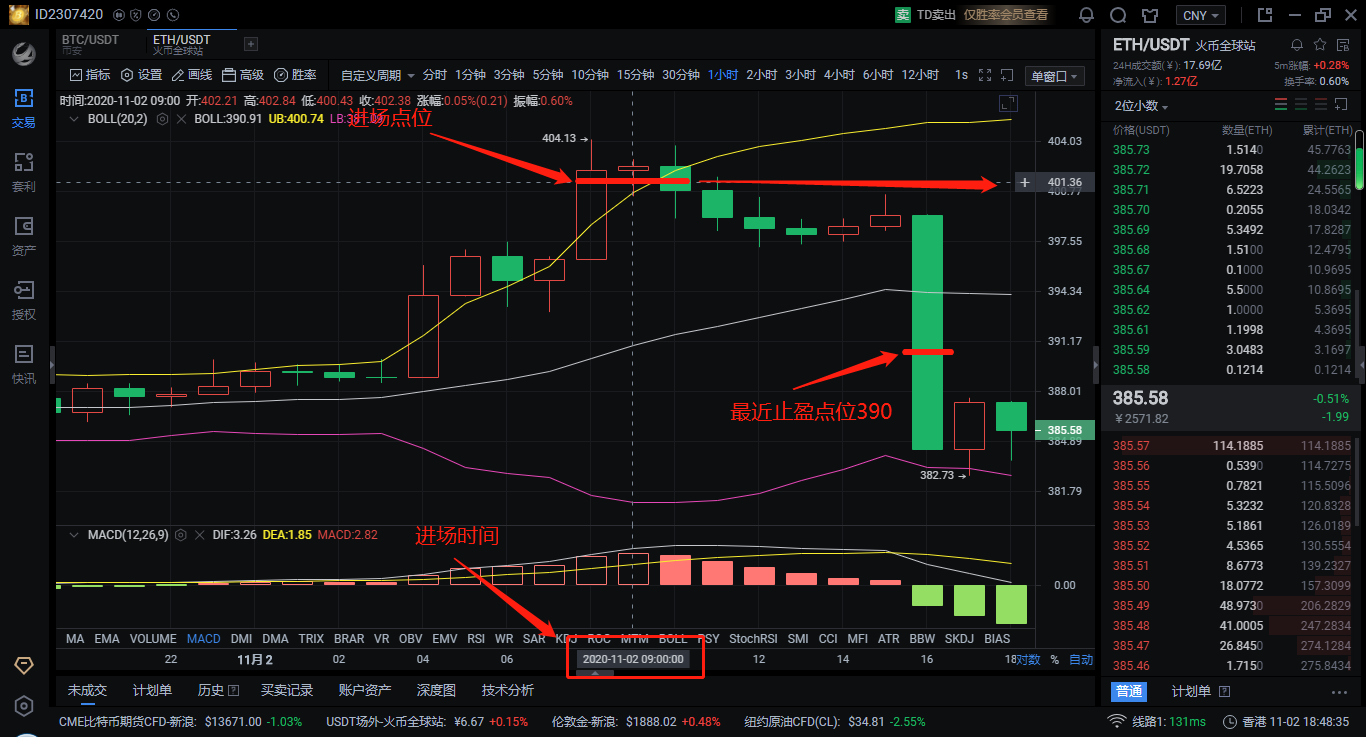Select MACD sub-indicator
The height and width of the screenshot is (737, 1366).
coord(204,638)
